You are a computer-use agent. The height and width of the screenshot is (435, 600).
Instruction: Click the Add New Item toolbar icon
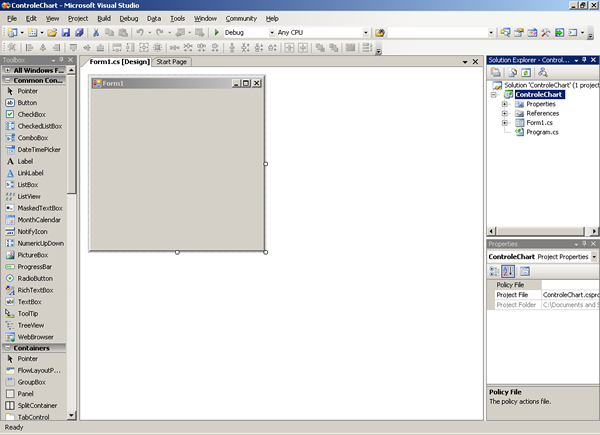33,33
